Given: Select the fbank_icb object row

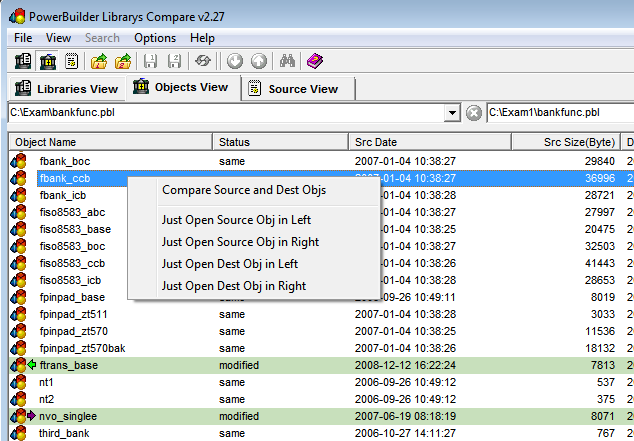Looking at the screenshot, I should coord(321,195).
